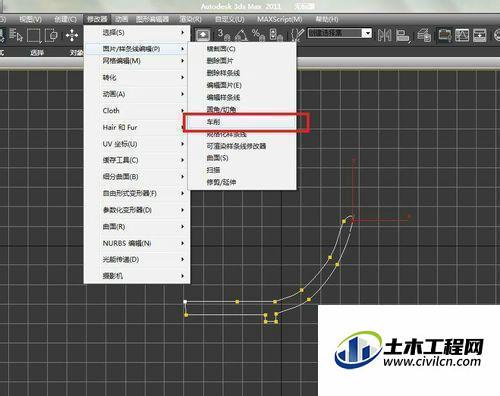Expand the 曲面(R) submenu
This screenshot has height=396, width=500.
[137, 227]
